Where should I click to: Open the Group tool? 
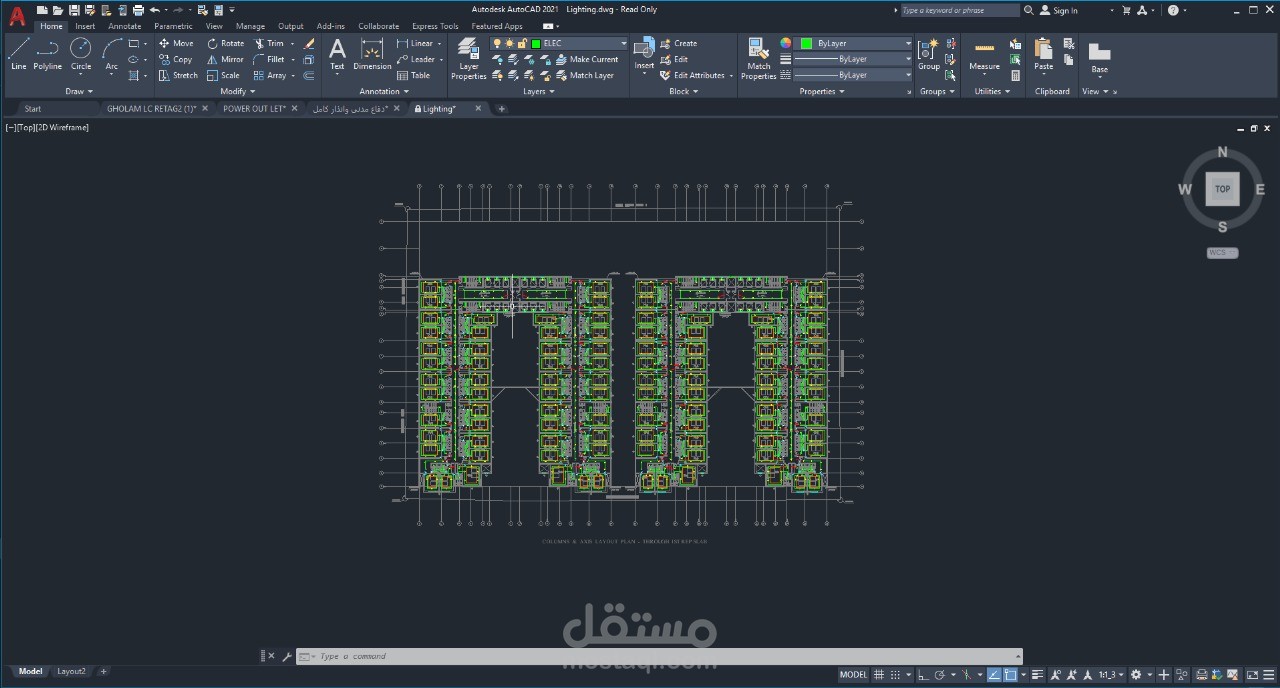click(929, 55)
